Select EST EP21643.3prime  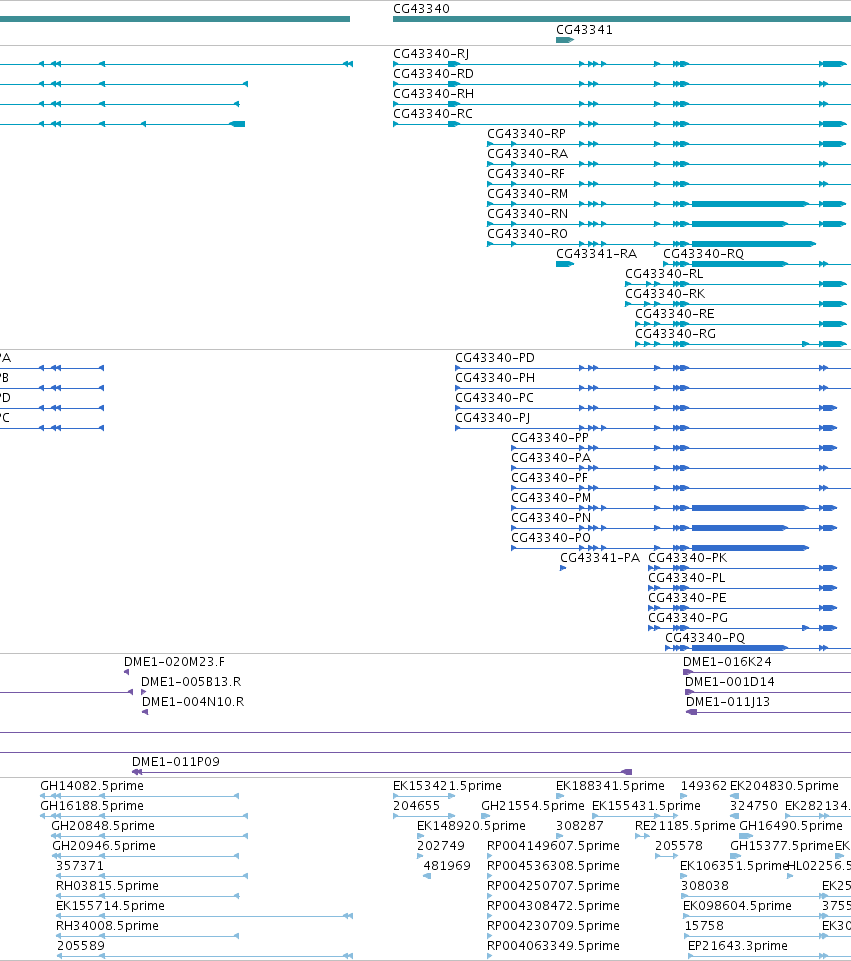(x=738, y=946)
